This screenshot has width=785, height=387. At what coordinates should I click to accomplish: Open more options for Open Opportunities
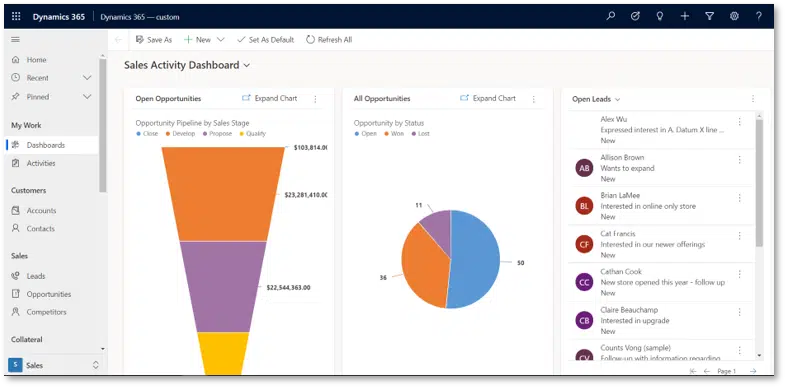tap(315, 99)
